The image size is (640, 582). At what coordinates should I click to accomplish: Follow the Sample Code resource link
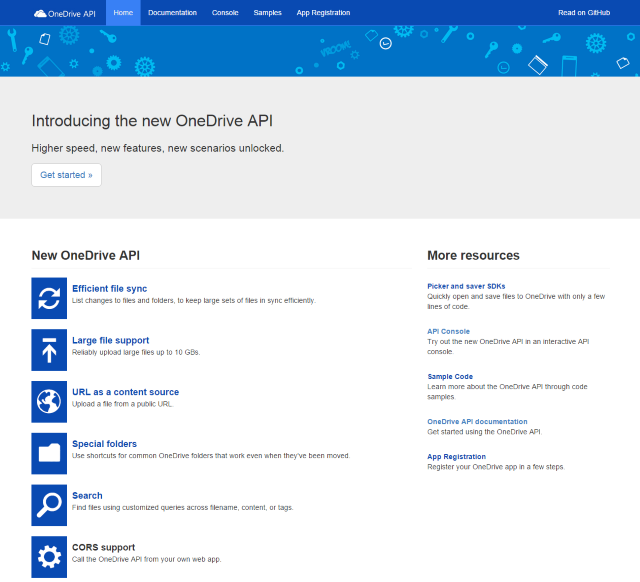(x=450, y=376)
